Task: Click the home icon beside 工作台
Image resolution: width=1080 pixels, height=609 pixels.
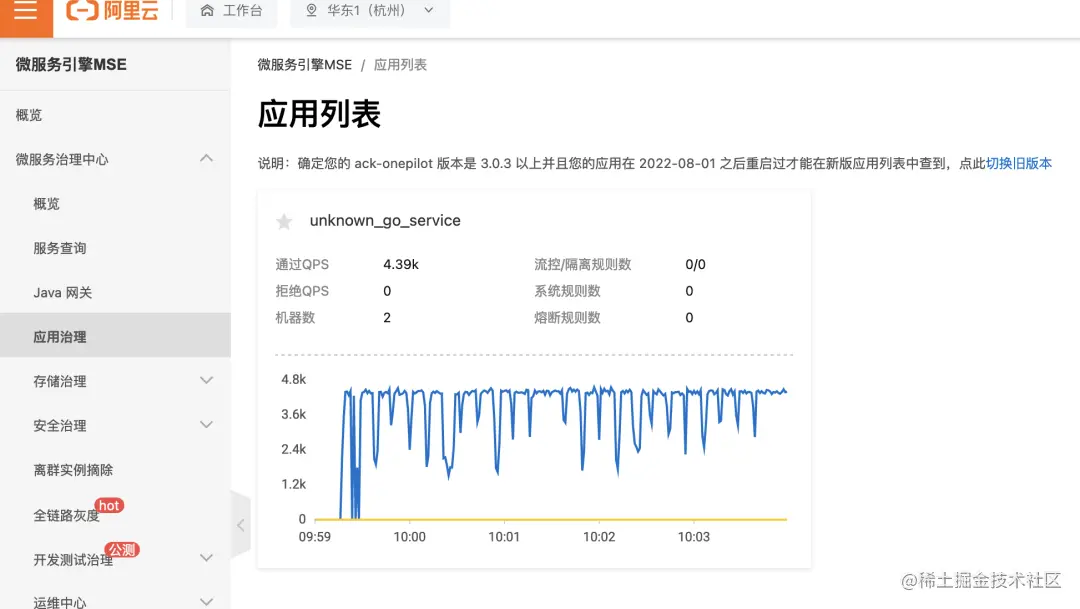Action: click(207, 10)
